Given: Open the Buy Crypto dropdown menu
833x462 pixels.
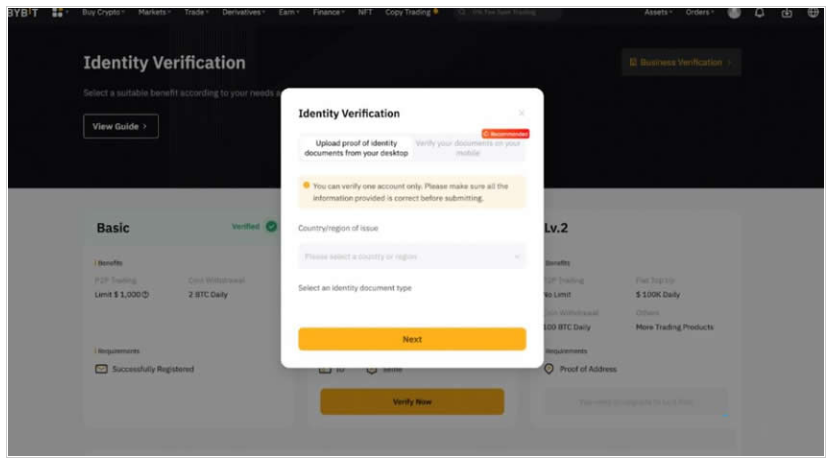Looking at the screenshot, I should pyautogui.click(x=103, y=12).
